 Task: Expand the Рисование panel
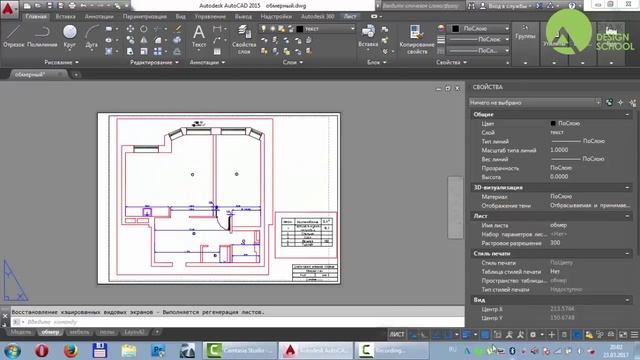tap(61, 62)
